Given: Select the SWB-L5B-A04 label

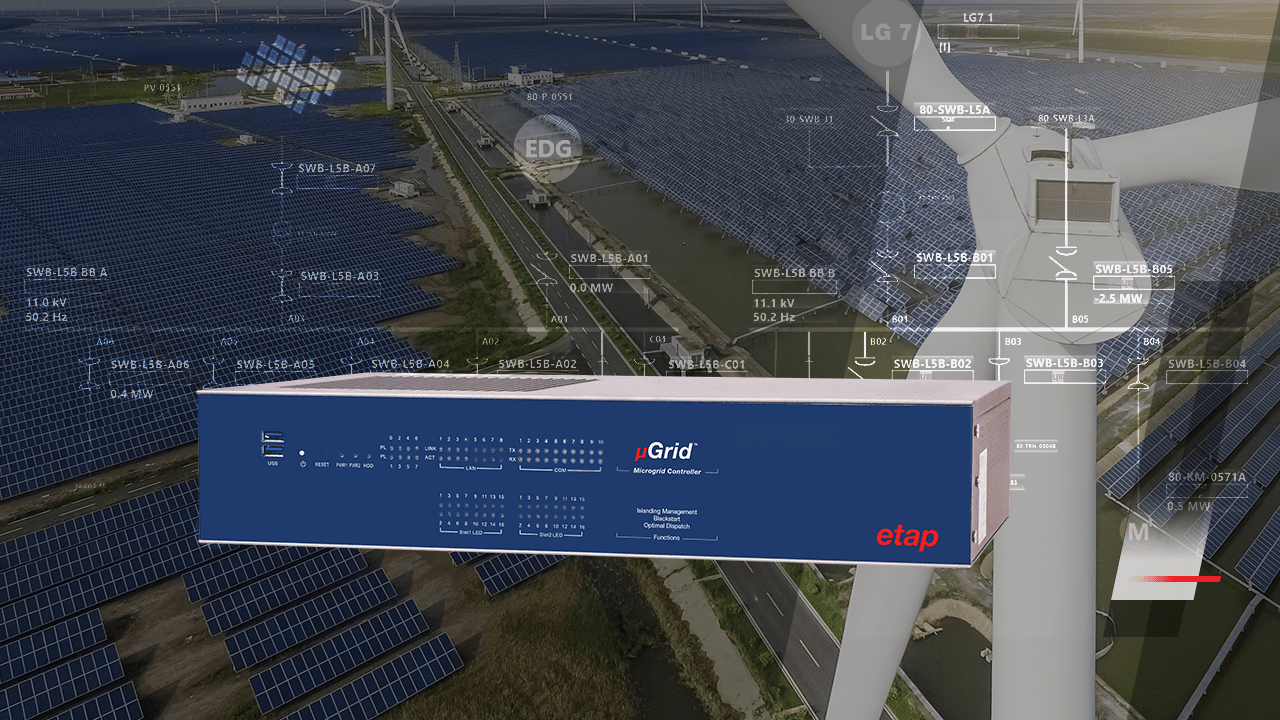Looking at the screenshot, I should point(410,364).
